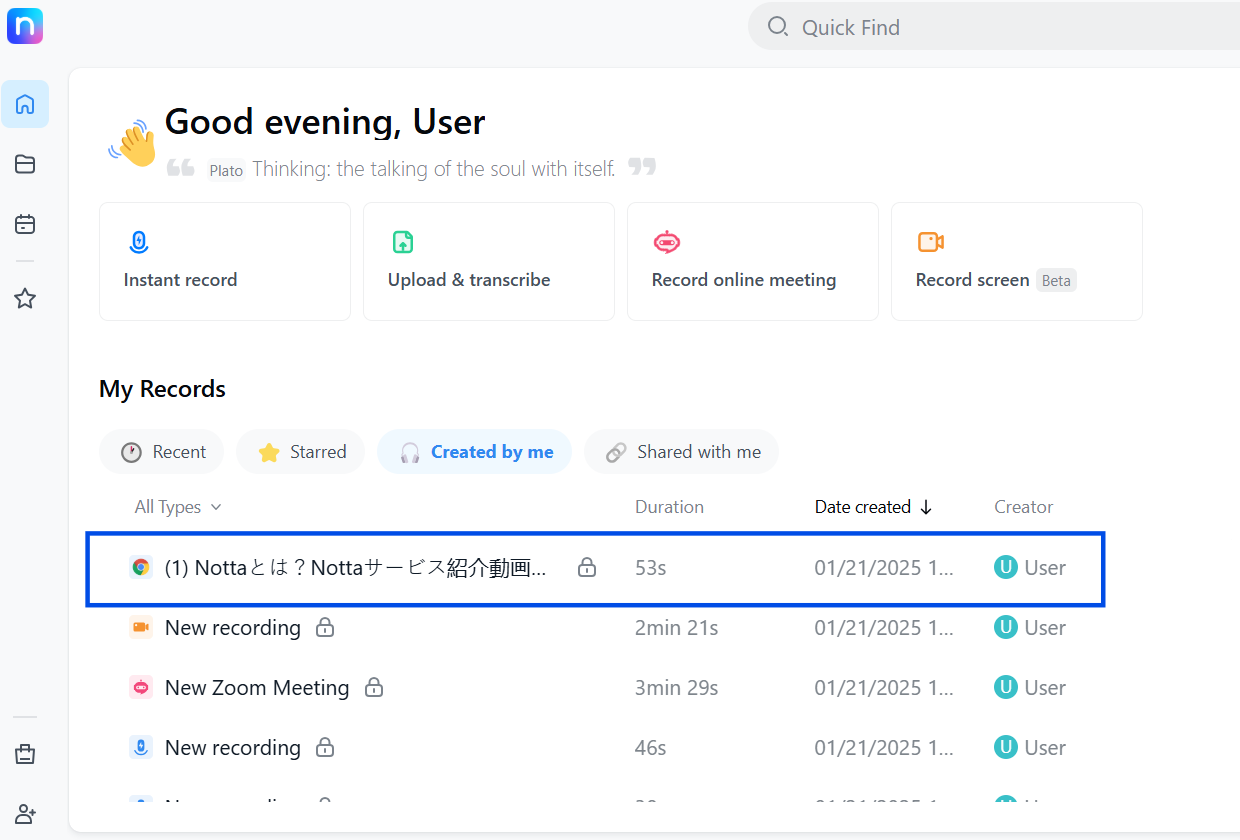This screenshot has width=1240, height=840.
Task: Click bot icon of New Zoom Meeting
Action: pos(141,688)
